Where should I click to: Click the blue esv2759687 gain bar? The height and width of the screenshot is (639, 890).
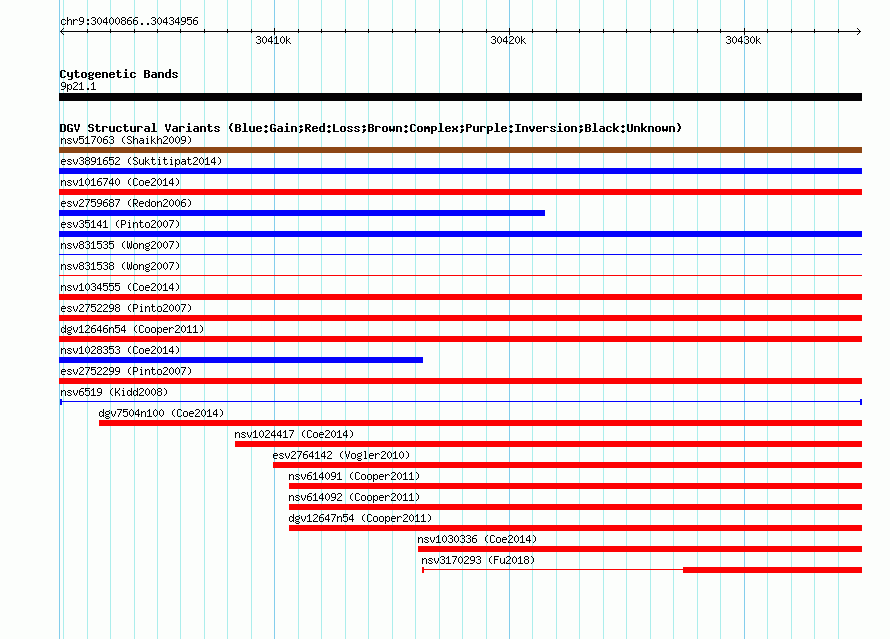pos(302,213)
